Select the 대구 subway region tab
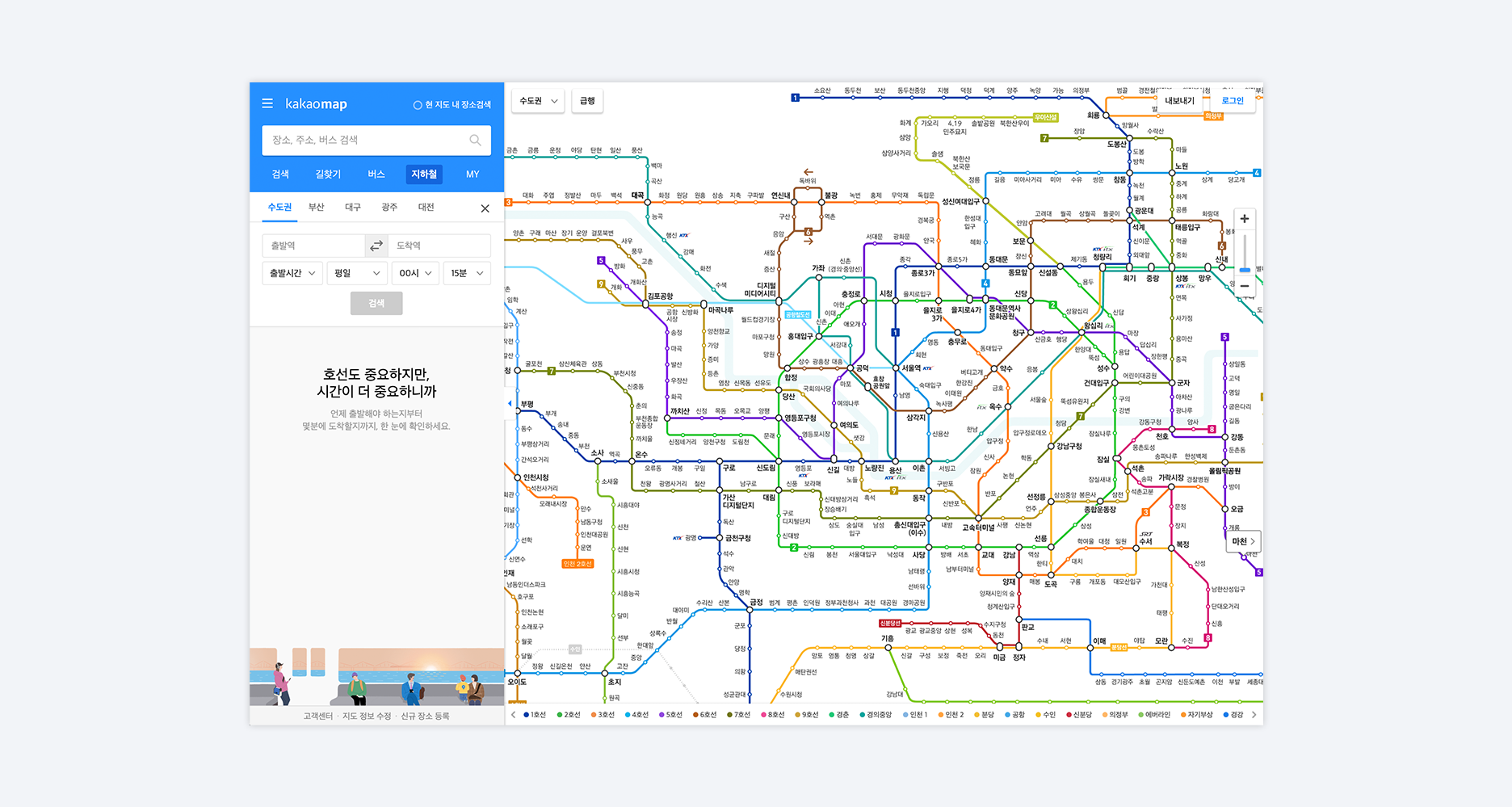 [x=353, y=208]
